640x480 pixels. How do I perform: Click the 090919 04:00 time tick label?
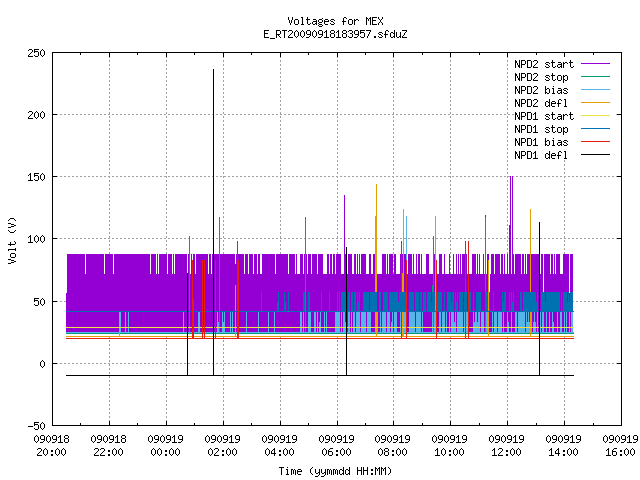tap(279, 446)
